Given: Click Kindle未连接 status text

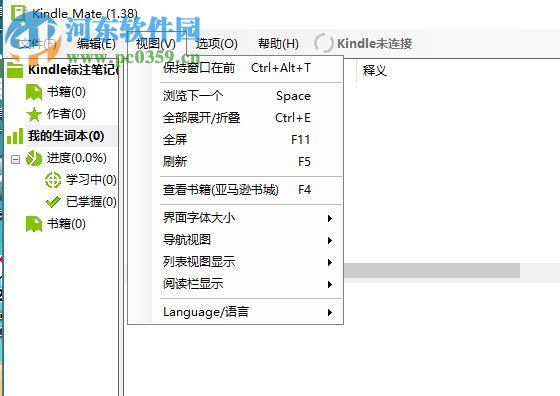Looking at the screenshot, I should [375, 44].
